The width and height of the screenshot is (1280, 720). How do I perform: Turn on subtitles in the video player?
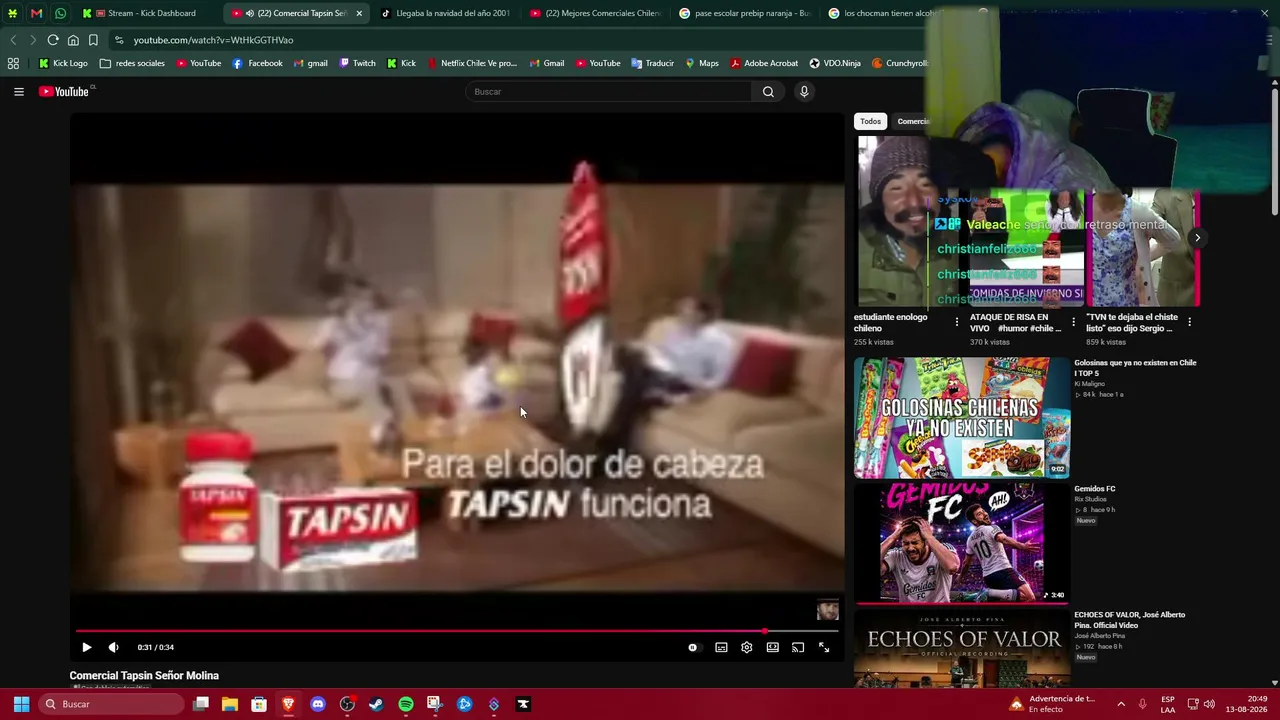point(721,647)
